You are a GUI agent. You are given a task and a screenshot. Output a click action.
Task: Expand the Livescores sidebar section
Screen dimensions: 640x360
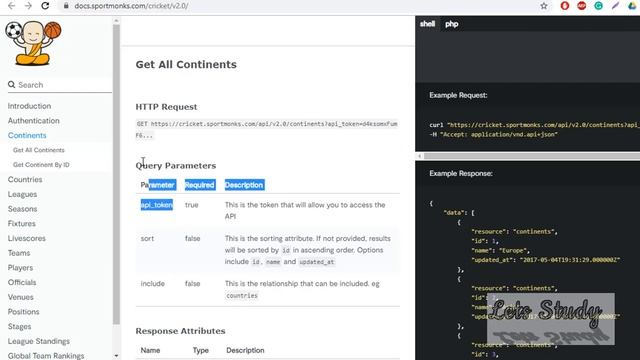[x=27, y=238]
